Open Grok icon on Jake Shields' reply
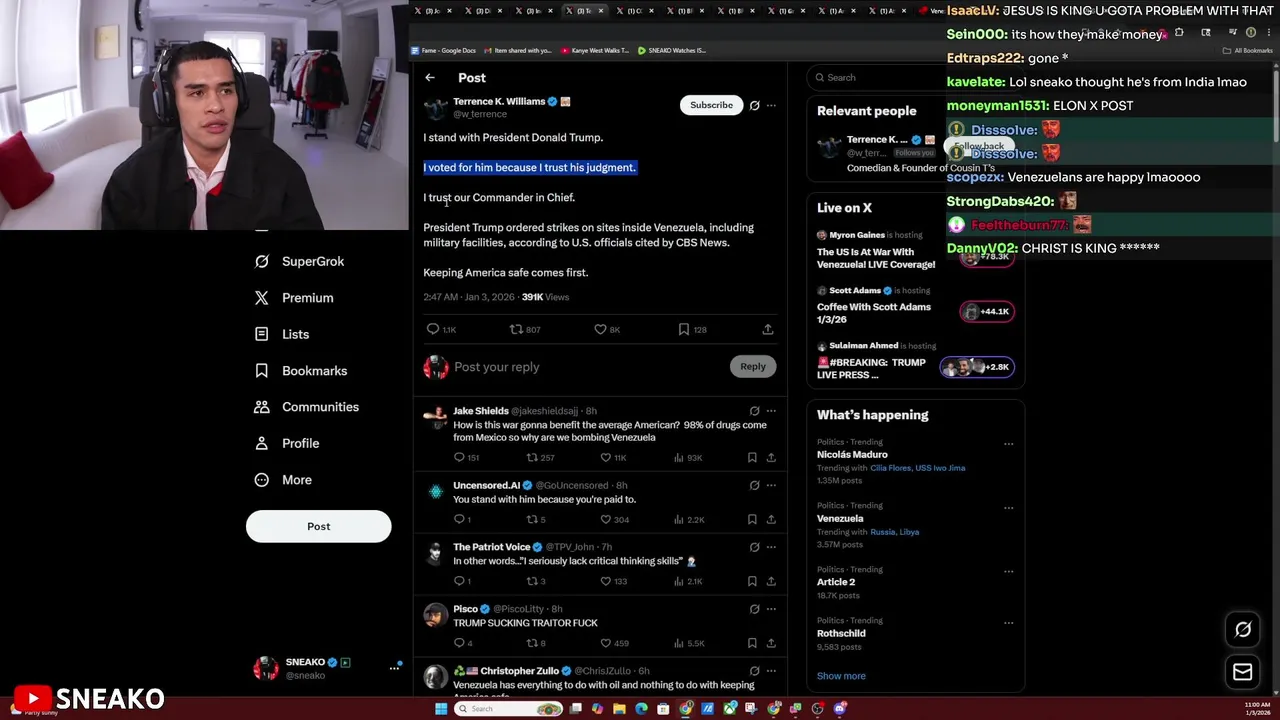Screen dimensions: 1280x720 (755, 411)
